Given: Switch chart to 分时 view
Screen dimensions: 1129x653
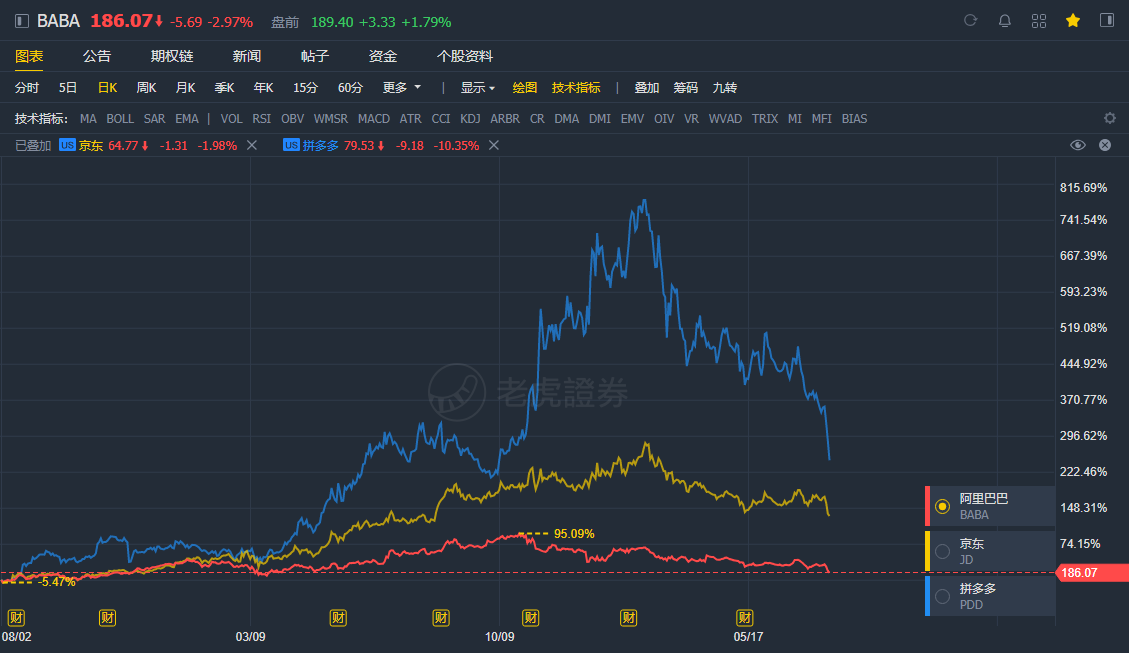Looking at the screenshot, I should [27, 88].
